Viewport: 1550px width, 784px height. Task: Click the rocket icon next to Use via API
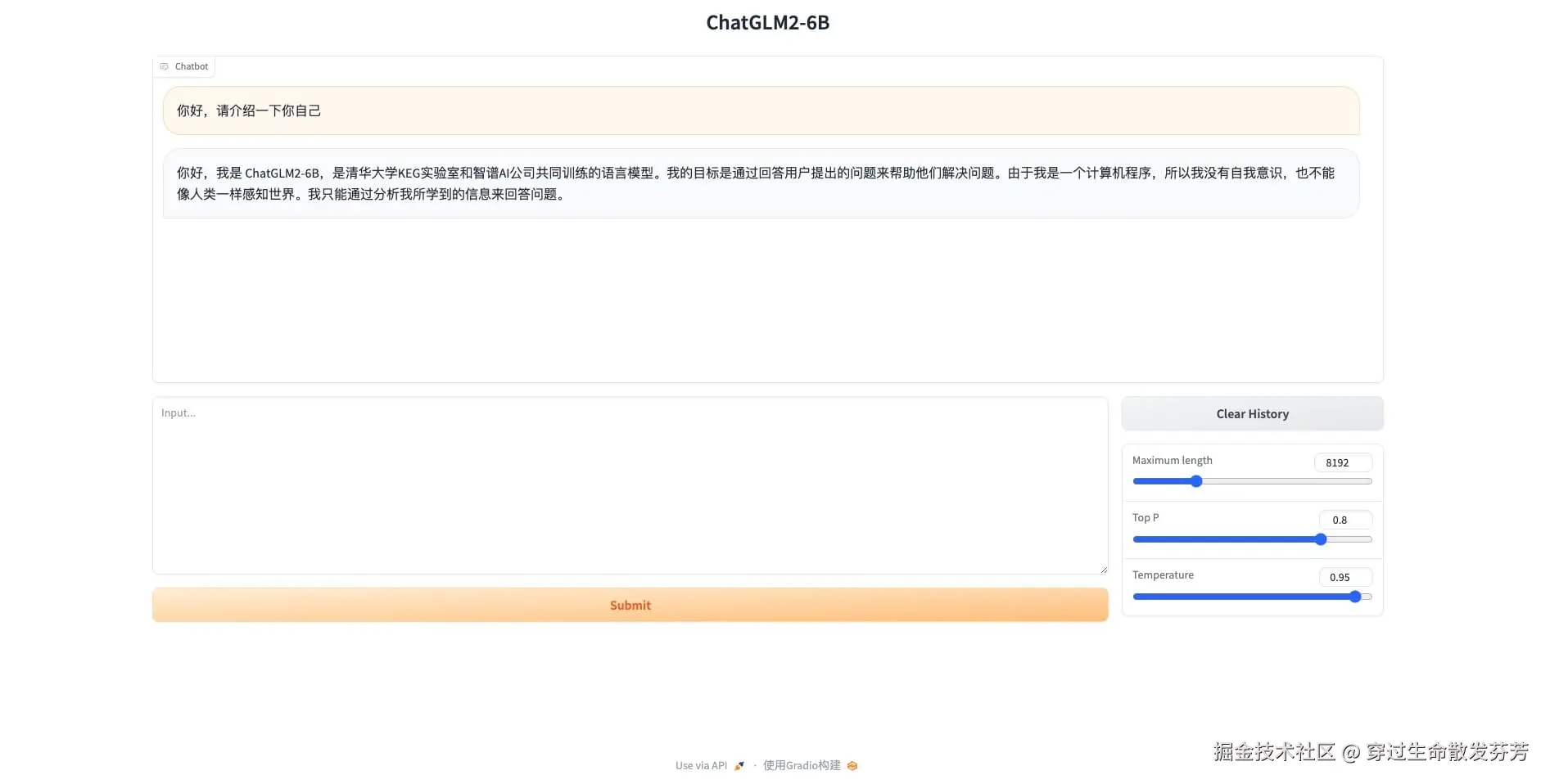pyautogui.click(x=739, y=765)
